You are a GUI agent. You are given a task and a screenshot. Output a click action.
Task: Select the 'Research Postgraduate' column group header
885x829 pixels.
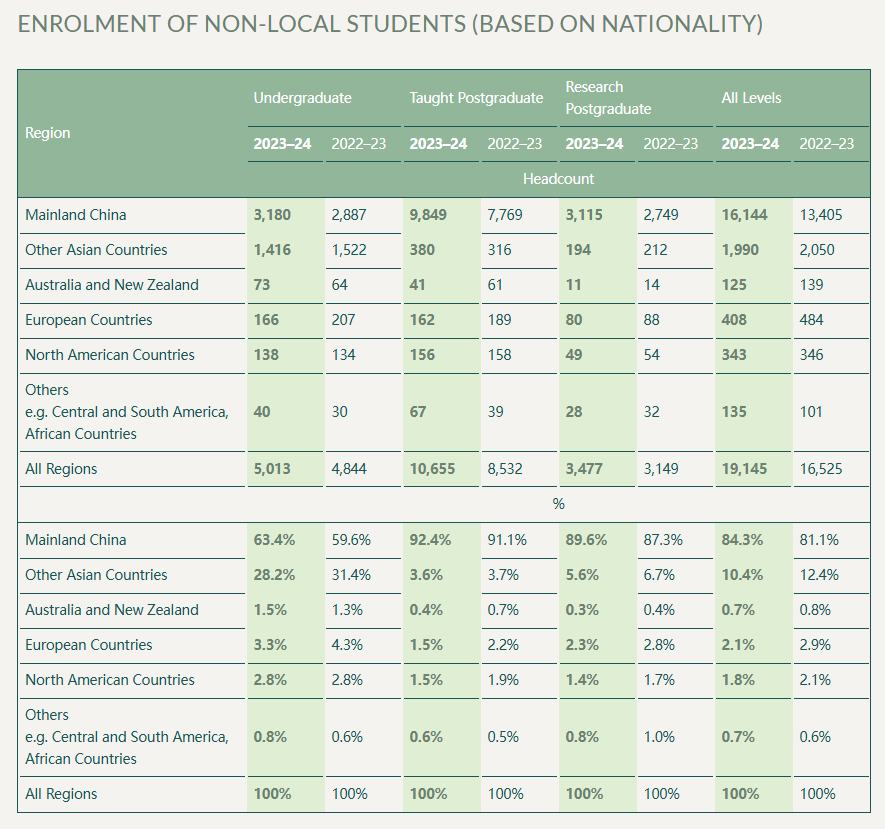pos(608,98)
